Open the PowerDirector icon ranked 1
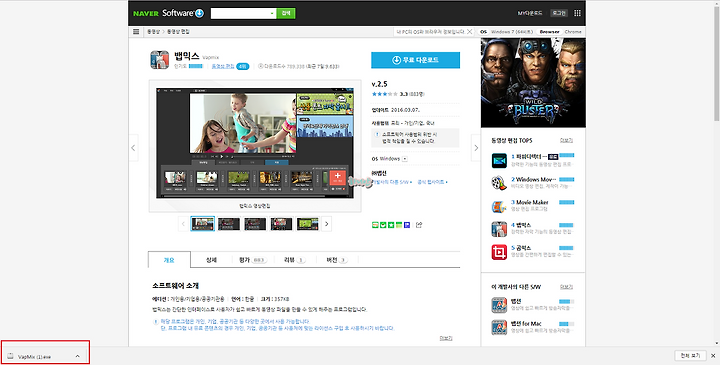 (499, 161)
